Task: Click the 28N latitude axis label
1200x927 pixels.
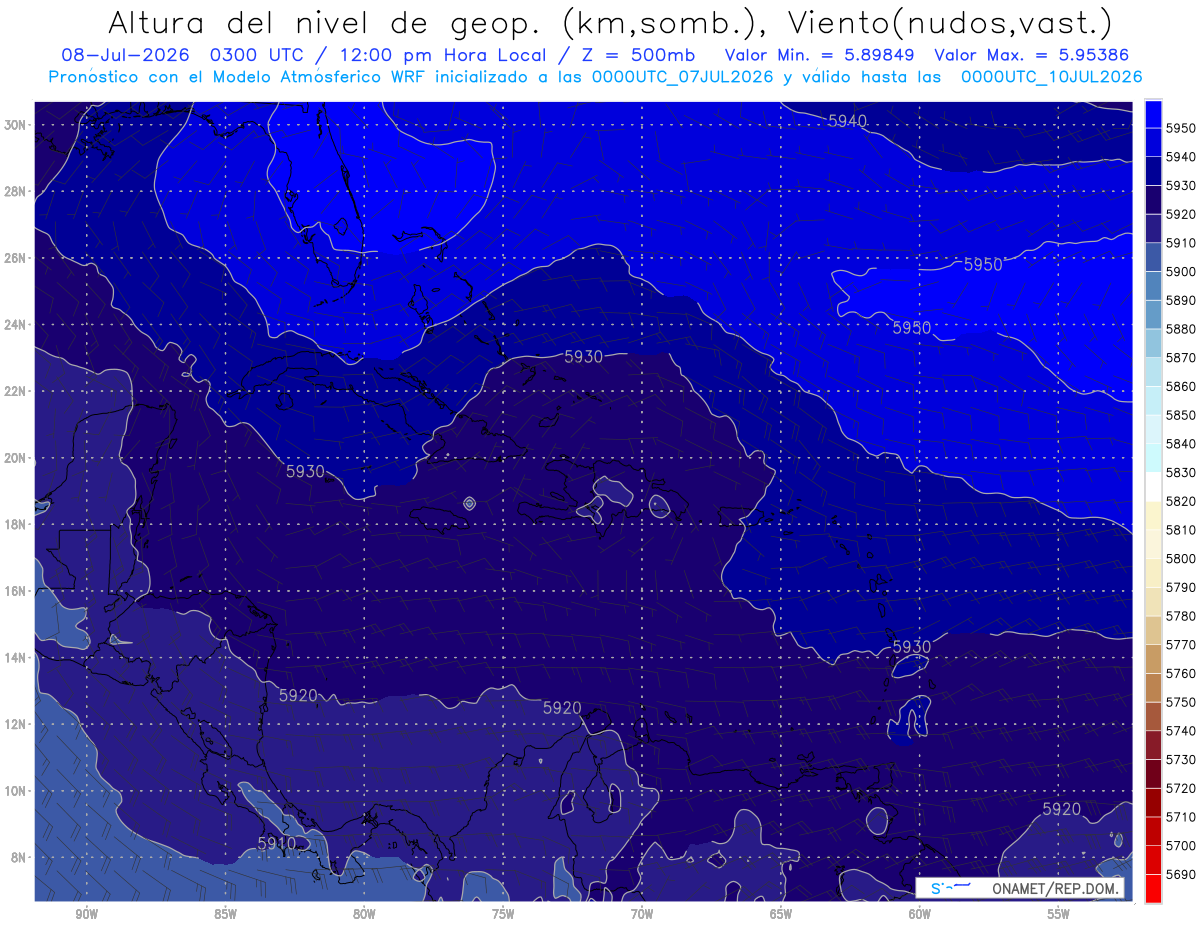Action: [x=14, y=191]
